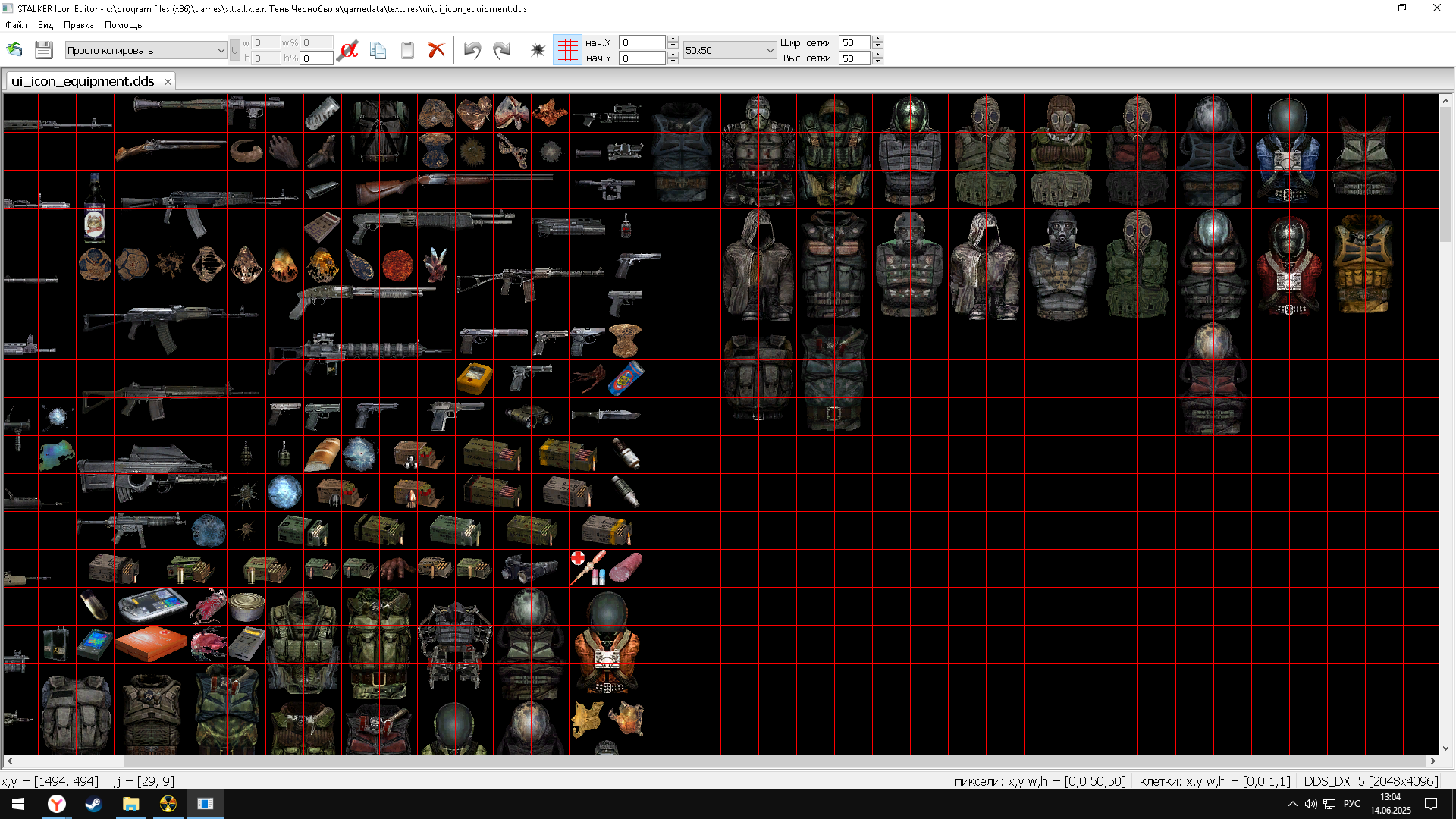1456x819 pixels.
Task: Select the combat knife icon
Action: 605,415
